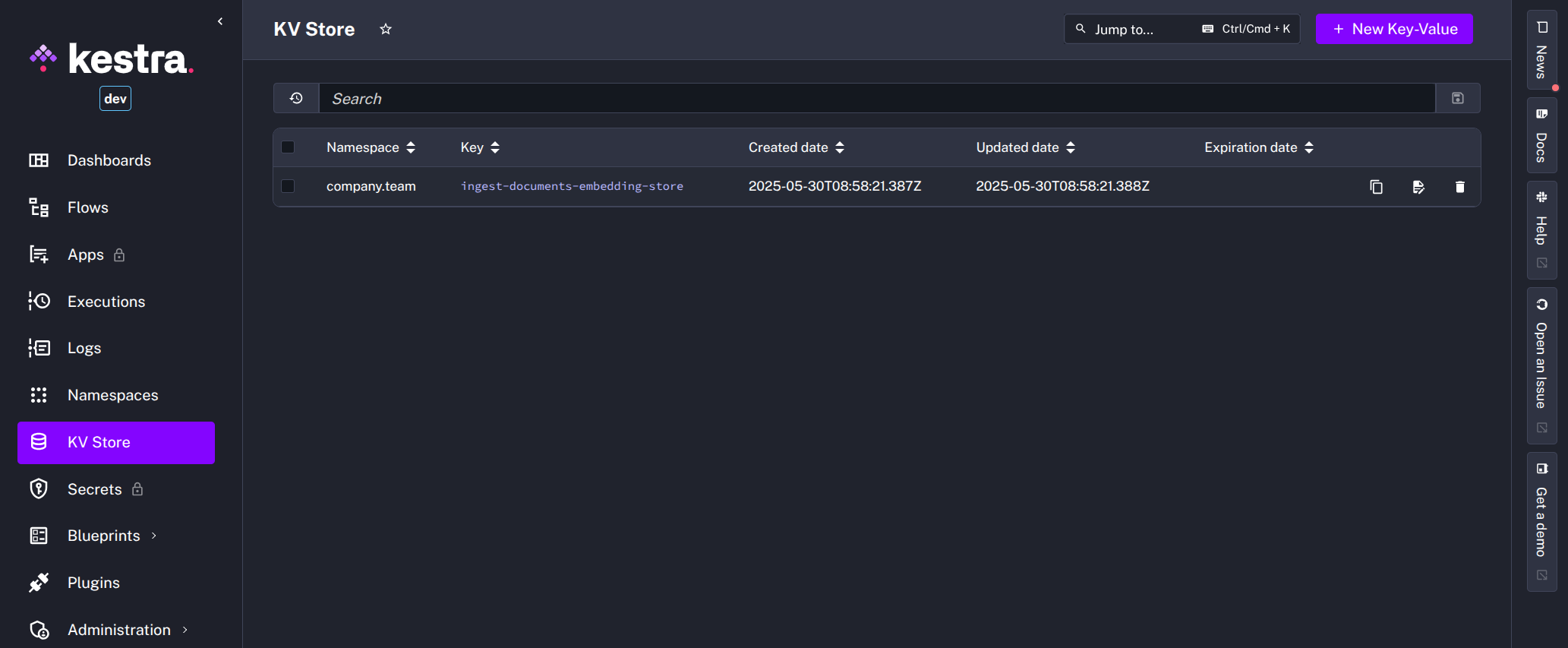
Task: Click the Administration shield-gear icon
Action: pyautogui.click(x=39, y=630)
